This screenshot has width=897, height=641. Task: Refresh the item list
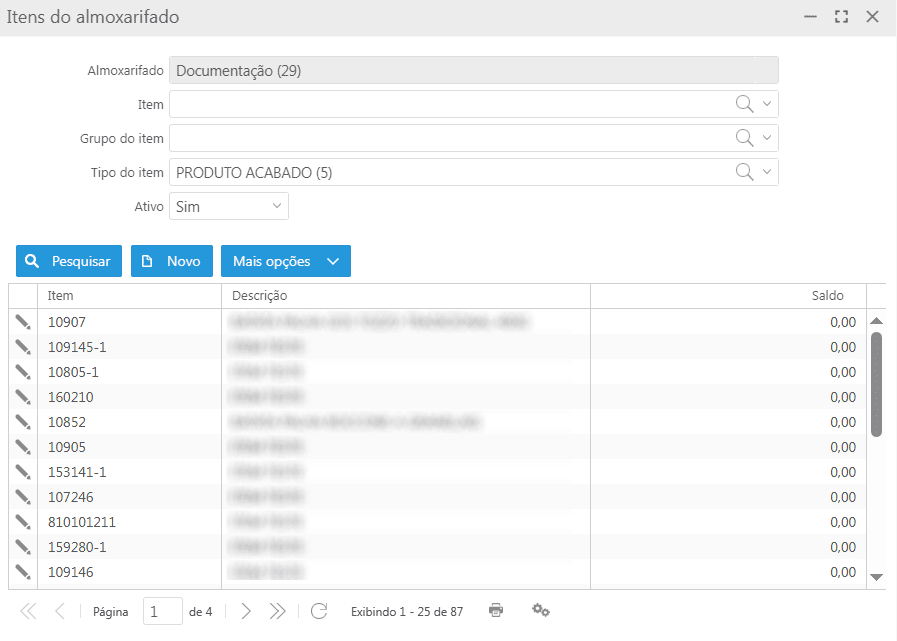pyautogui.click(x=319, y=611)
